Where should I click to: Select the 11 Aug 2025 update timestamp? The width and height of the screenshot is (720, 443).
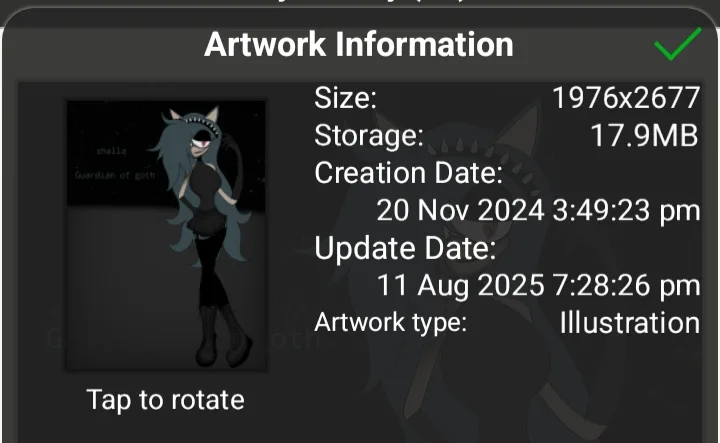(538, 286)
